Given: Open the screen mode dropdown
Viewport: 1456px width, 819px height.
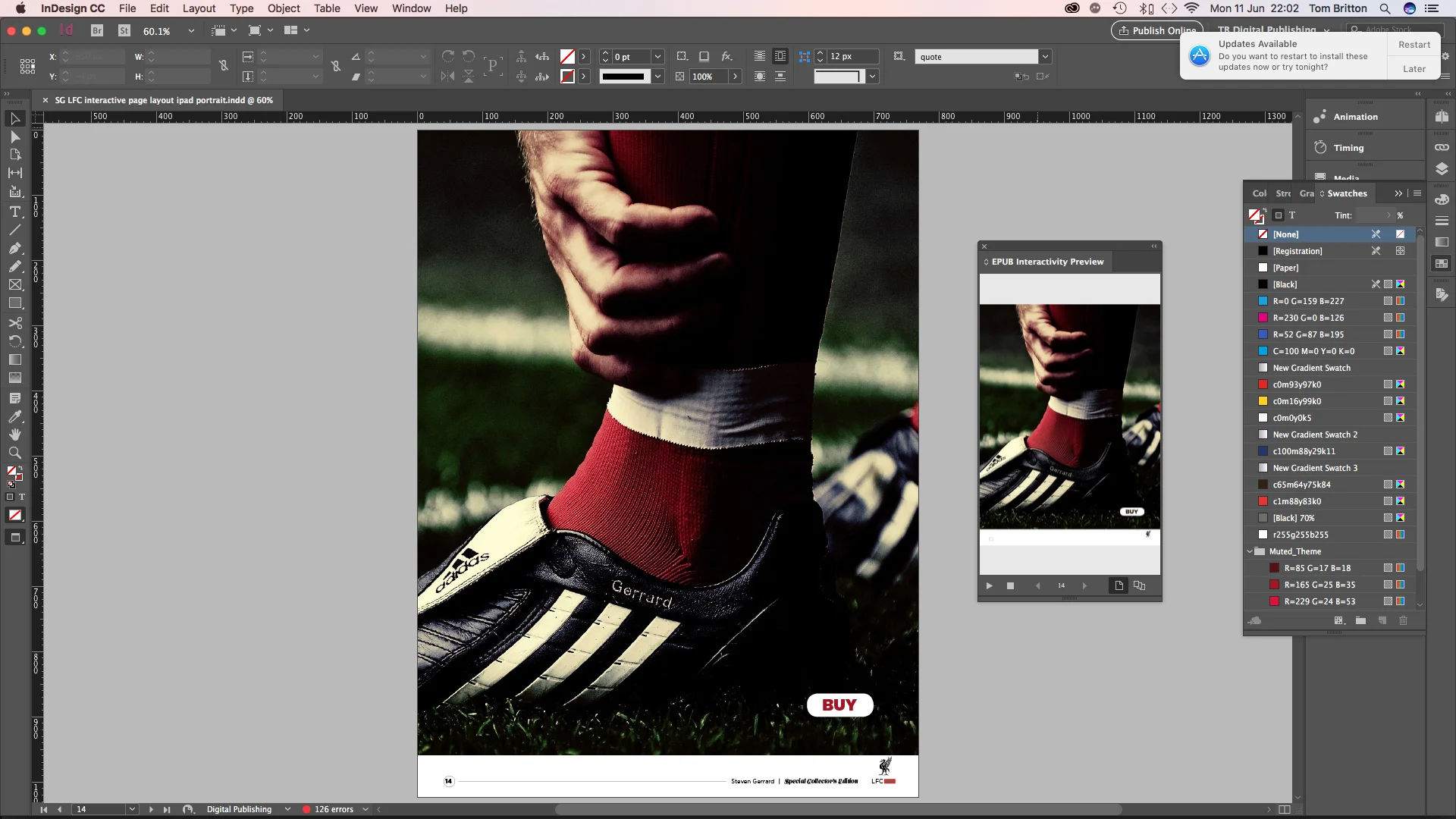Looking at the screenshot, I should [x=270, y=30].
